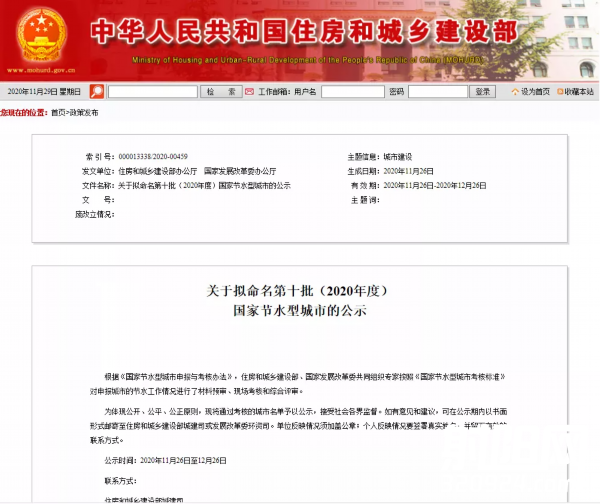This screenshot has width=600, height=504.
Task: Click the bookmark-this-site icon
Action: (x=560, y=91)
